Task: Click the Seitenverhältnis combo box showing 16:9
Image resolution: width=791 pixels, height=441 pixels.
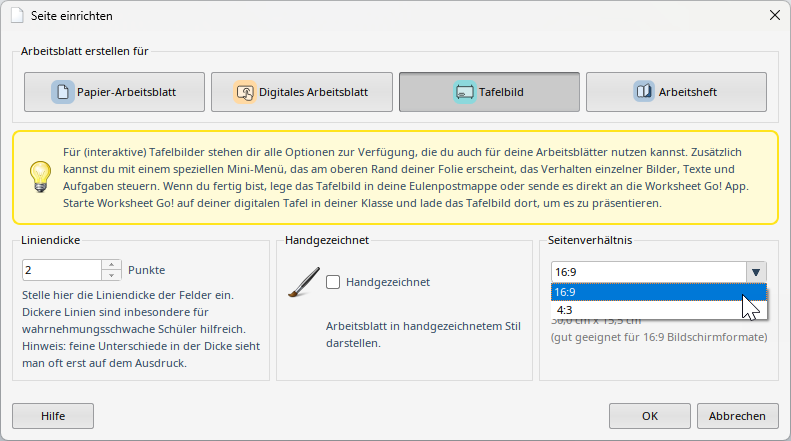Action: [x=649, y=272]
